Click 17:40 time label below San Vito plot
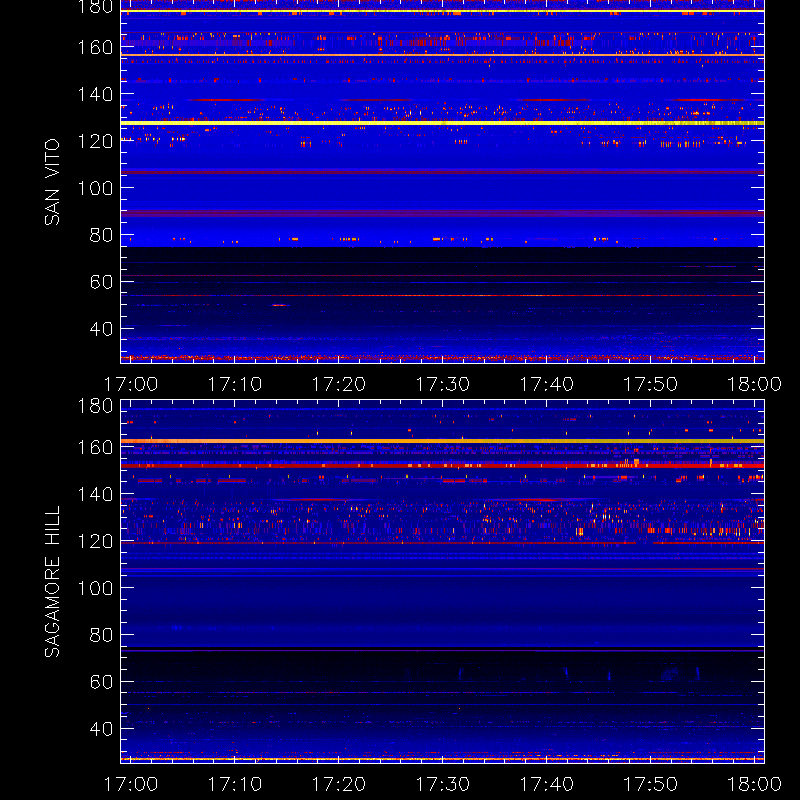The height and width of the screenshot is (800, 800). tap(546, 384)
